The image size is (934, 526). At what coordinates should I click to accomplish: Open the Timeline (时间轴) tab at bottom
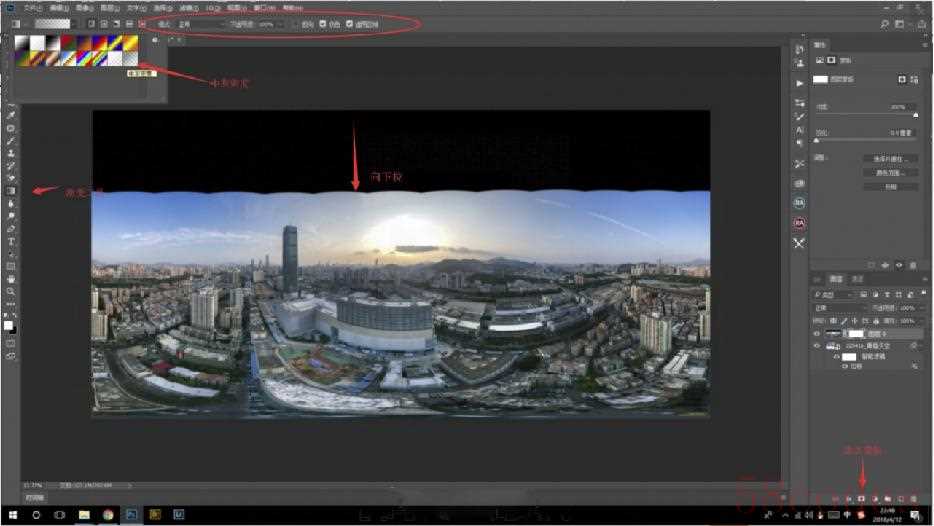pos(35,497)
